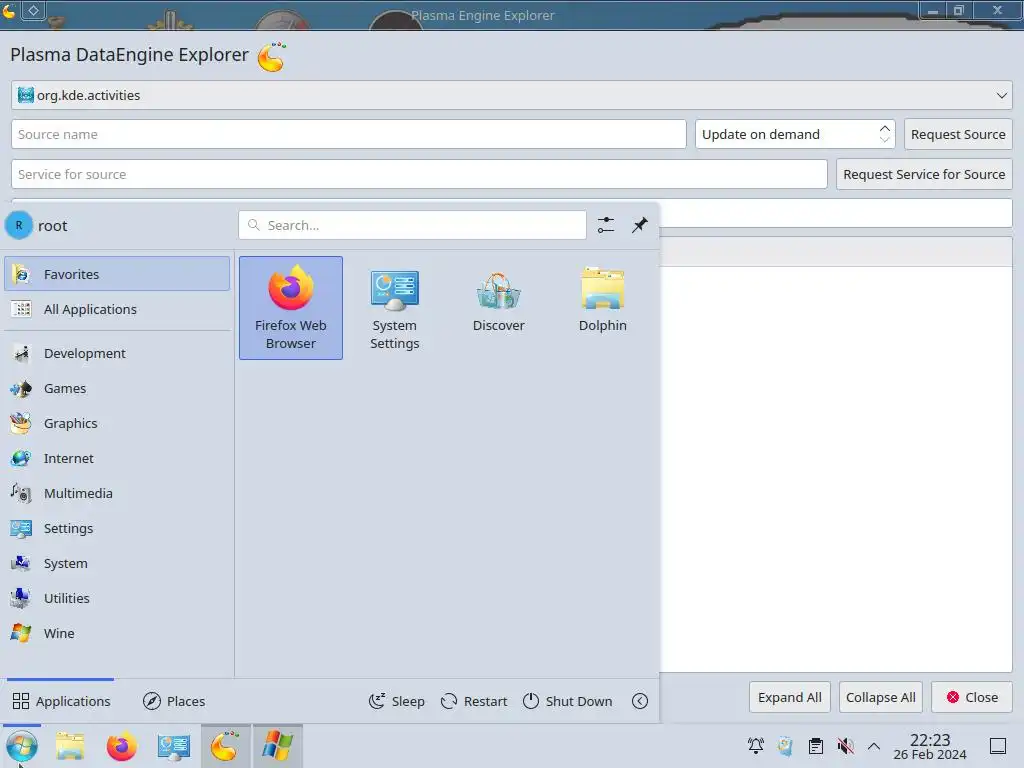Click the Expand All button
Viewport: 1024px width, 768px height.
(790, 697)
